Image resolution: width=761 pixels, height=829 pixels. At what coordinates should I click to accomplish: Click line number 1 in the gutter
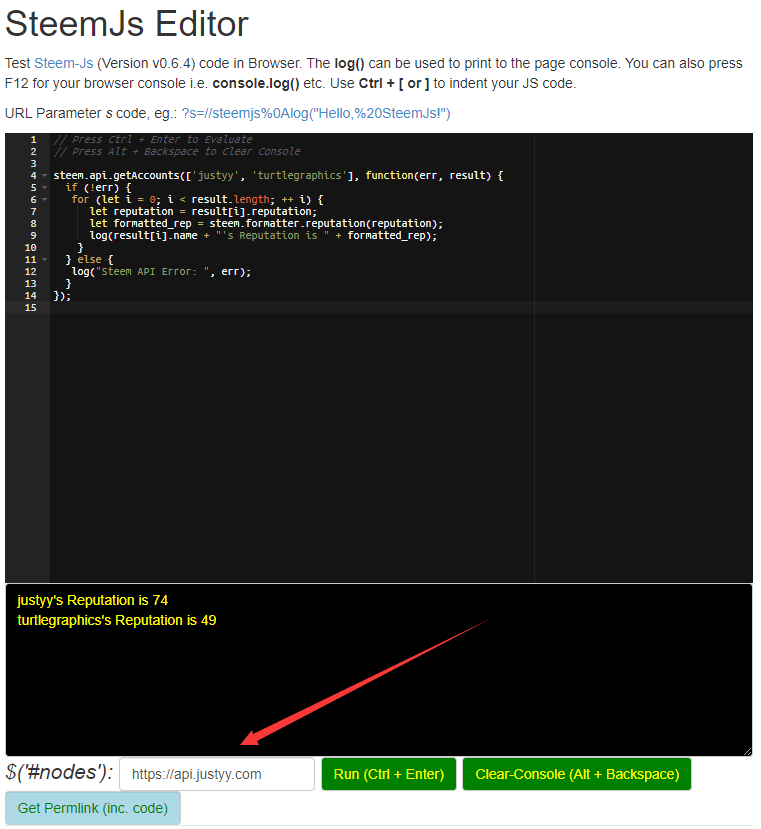click(33, 140)
